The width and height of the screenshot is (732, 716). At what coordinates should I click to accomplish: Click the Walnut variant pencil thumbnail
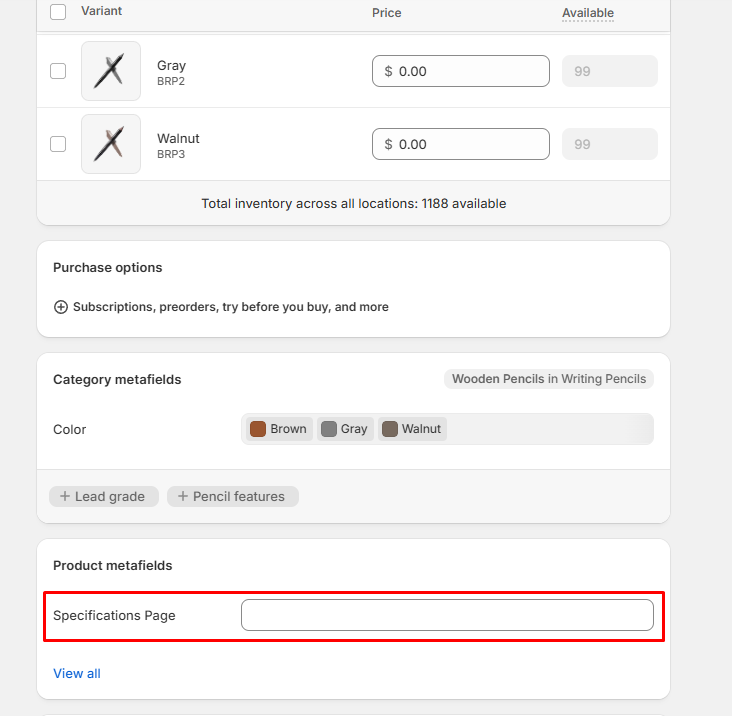coord(111,144)
